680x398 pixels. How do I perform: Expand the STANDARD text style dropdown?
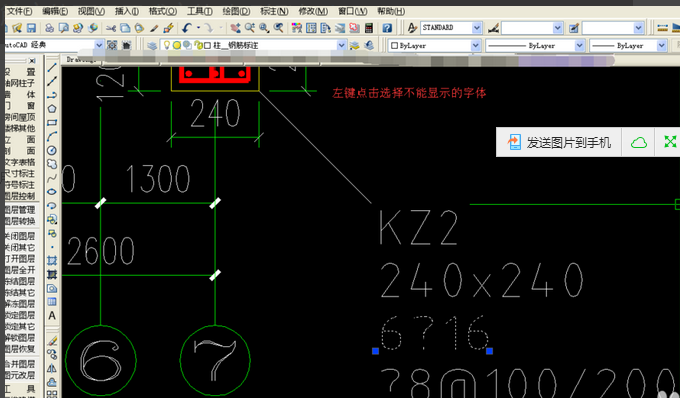pyautogui.click(x=477, y=28)
